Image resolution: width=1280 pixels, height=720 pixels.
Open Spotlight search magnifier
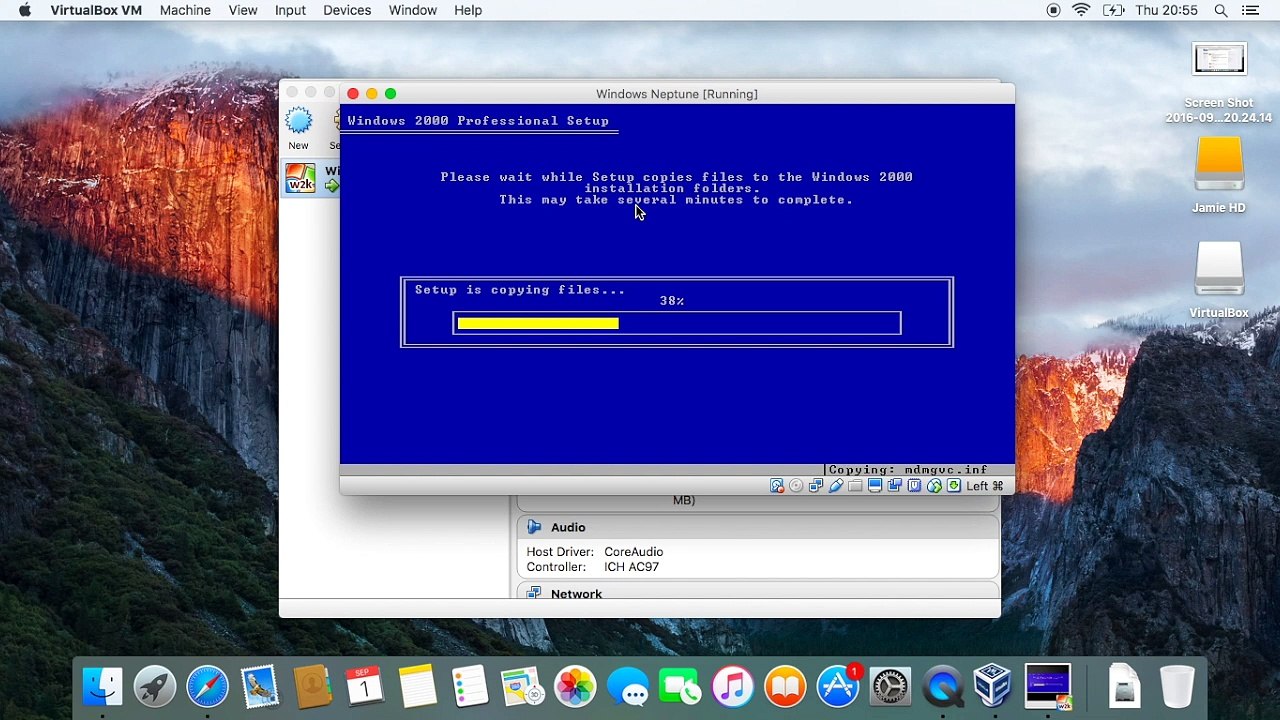[1221, 10]
